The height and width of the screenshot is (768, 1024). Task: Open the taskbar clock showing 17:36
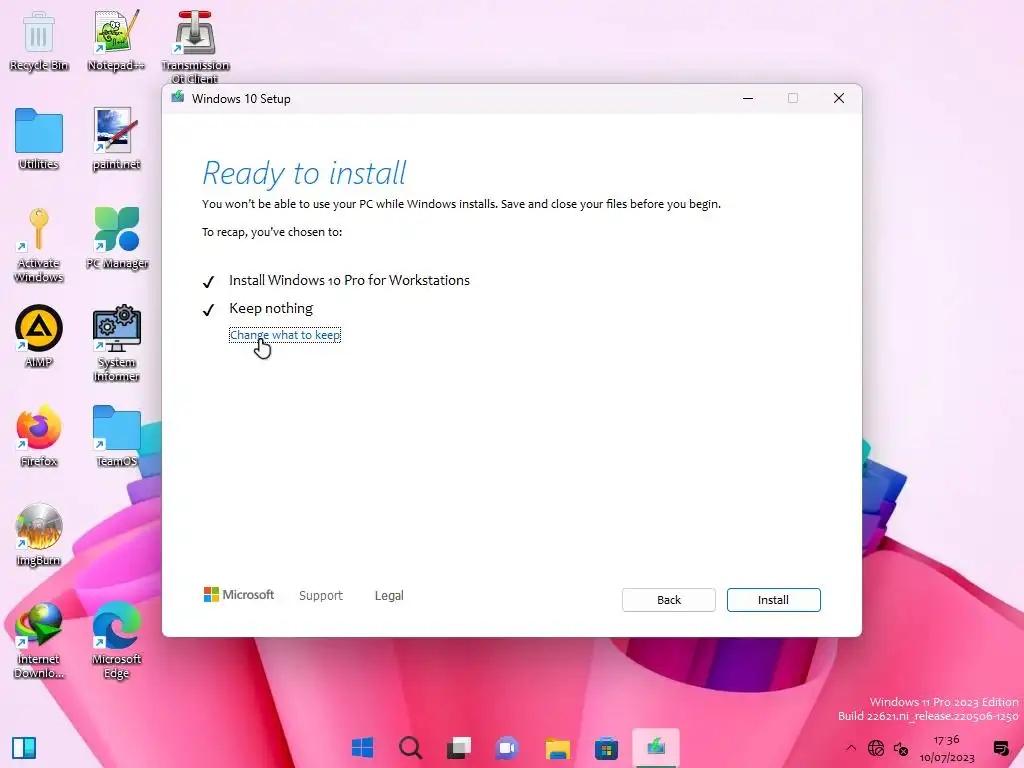(946, 748)
